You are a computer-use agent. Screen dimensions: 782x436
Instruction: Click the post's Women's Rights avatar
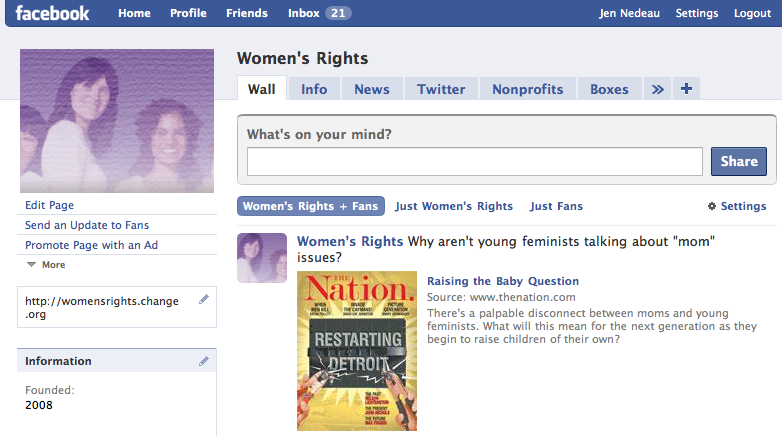click(x=262, y=258)
